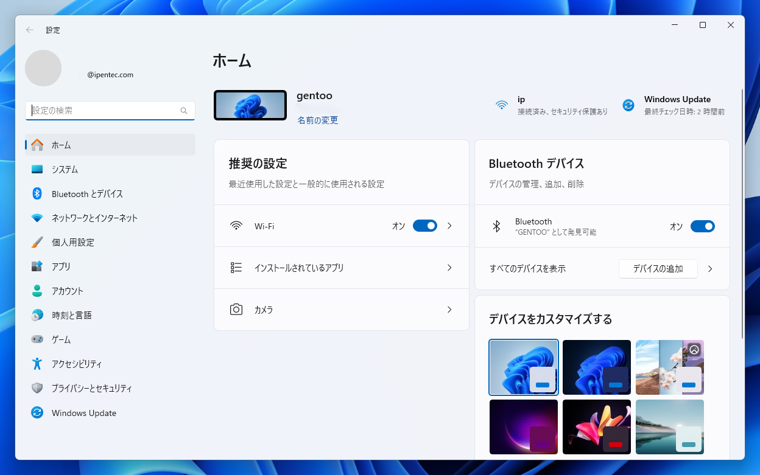Click the user profile avatar circle
This screenshot has width=760, height=475.
pos(43,68)
